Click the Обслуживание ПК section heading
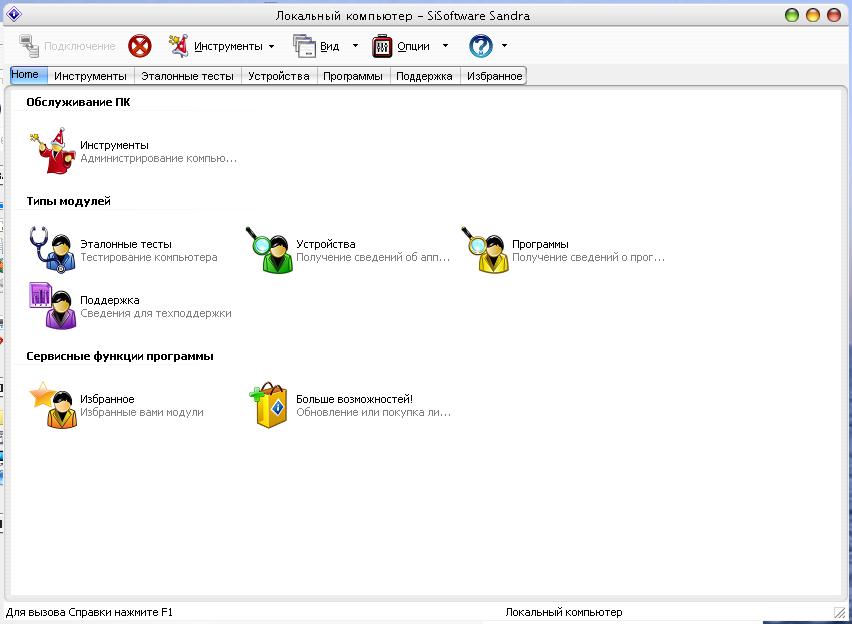The image size is (852, 624). (x=78, y=102)
